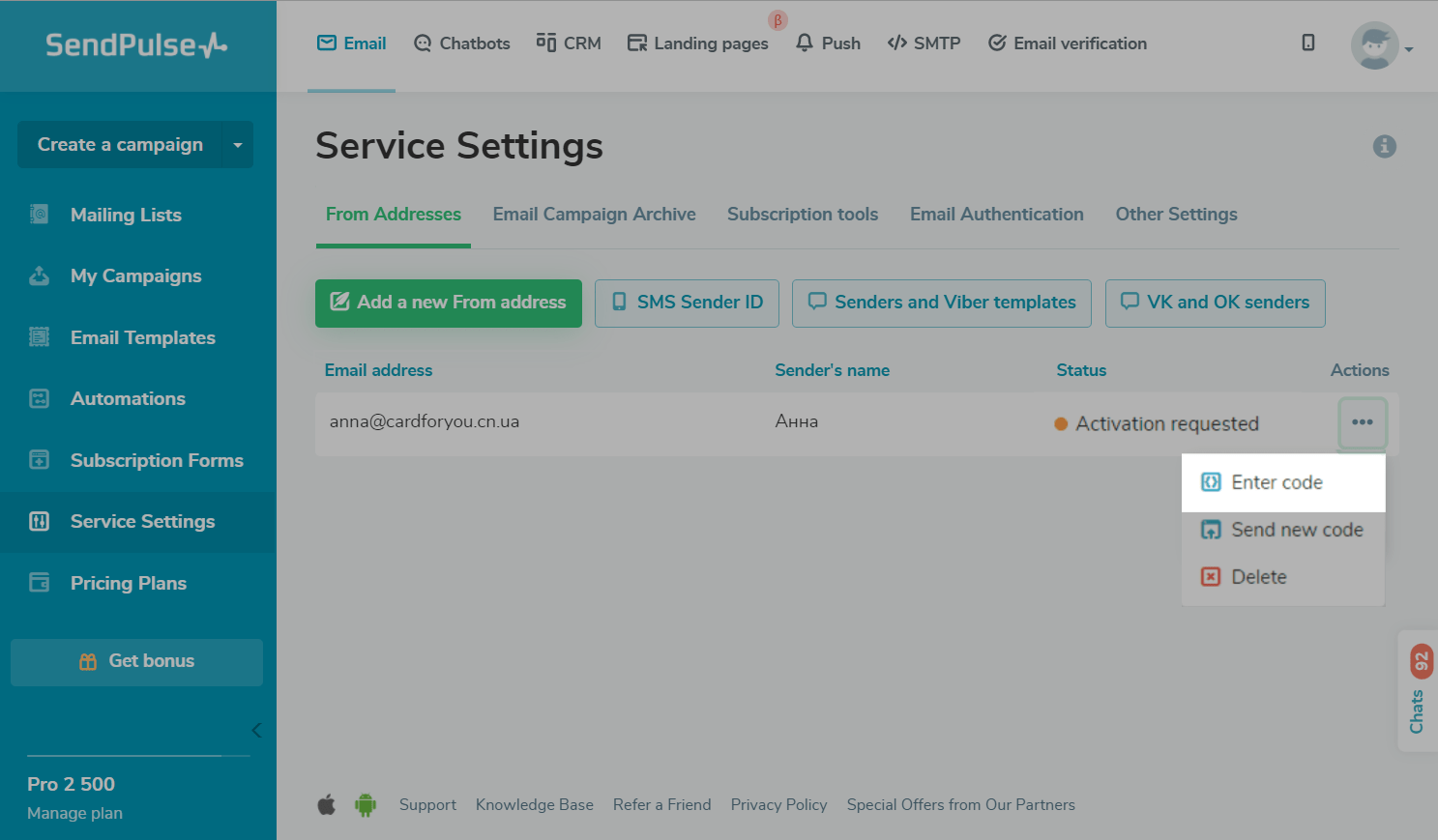Viewport: 1438px width, 840px height.
Task: Click the Android app icon in footer
Action: pos(366,804)
